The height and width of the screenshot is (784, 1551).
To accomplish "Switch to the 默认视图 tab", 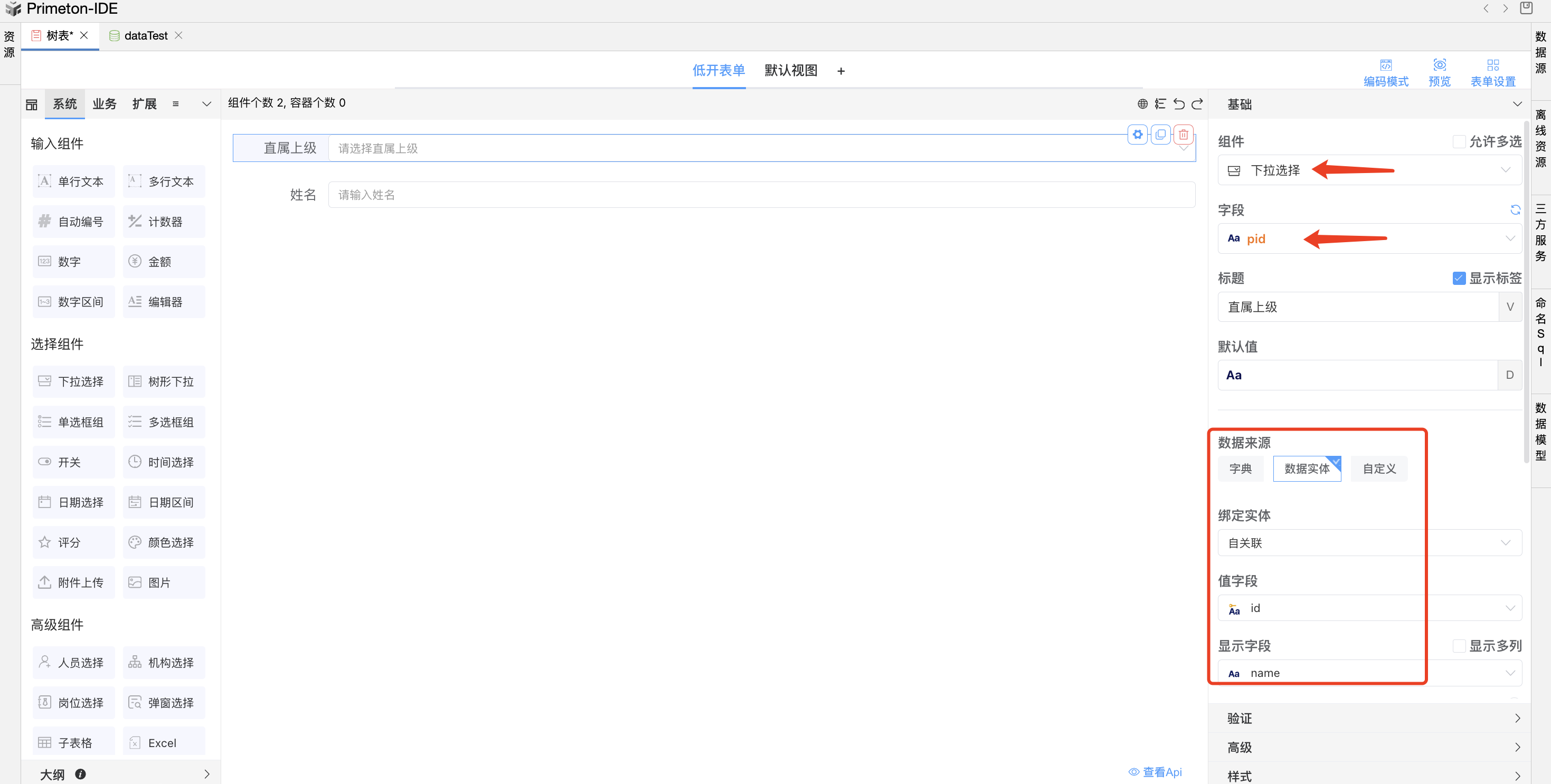I will coord(791,70).
